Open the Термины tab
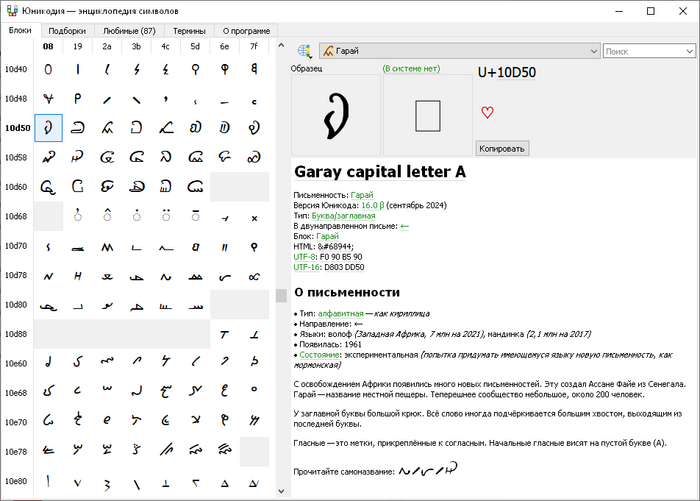Viewport: 700px width, 501px height. tap(189, 31)
